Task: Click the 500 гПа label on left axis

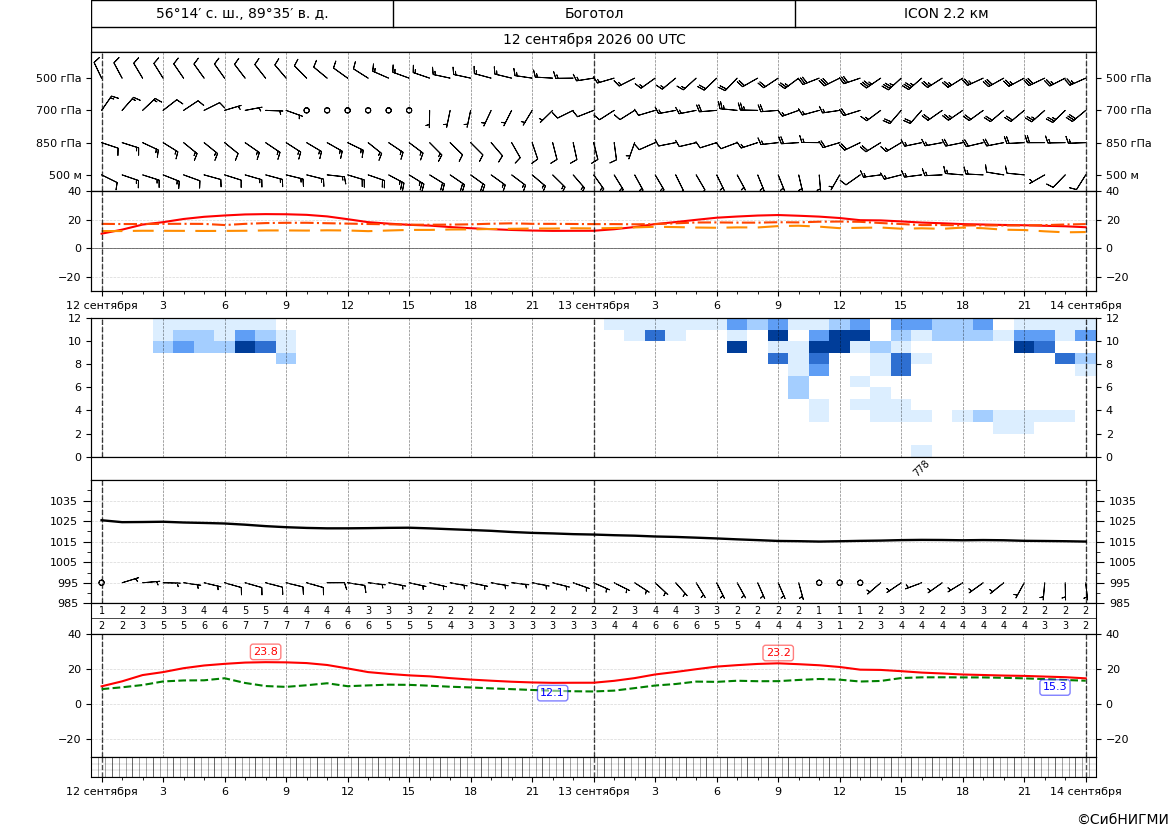Action: (x=58, y=78)
